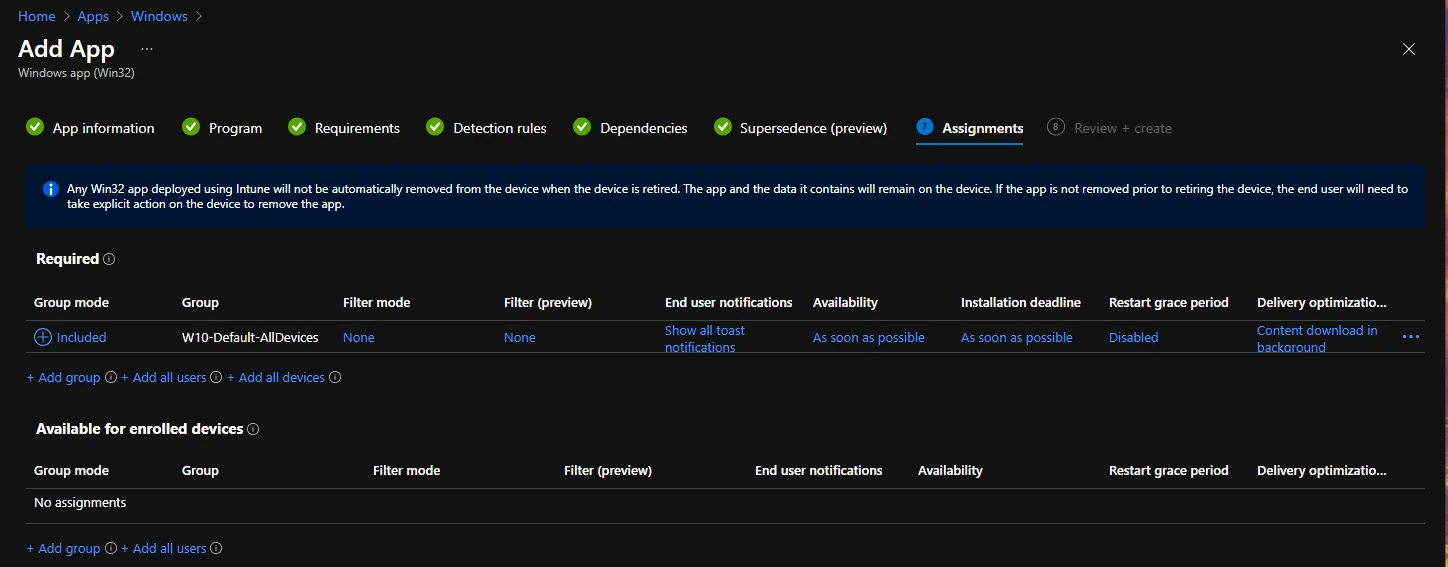Click Installation deadline As soon as possible link

coord(1017,338)
